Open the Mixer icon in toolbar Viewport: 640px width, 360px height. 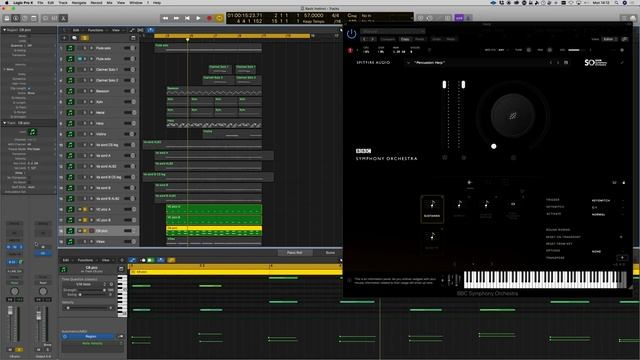pyautogui.click(x=54, y=18)
